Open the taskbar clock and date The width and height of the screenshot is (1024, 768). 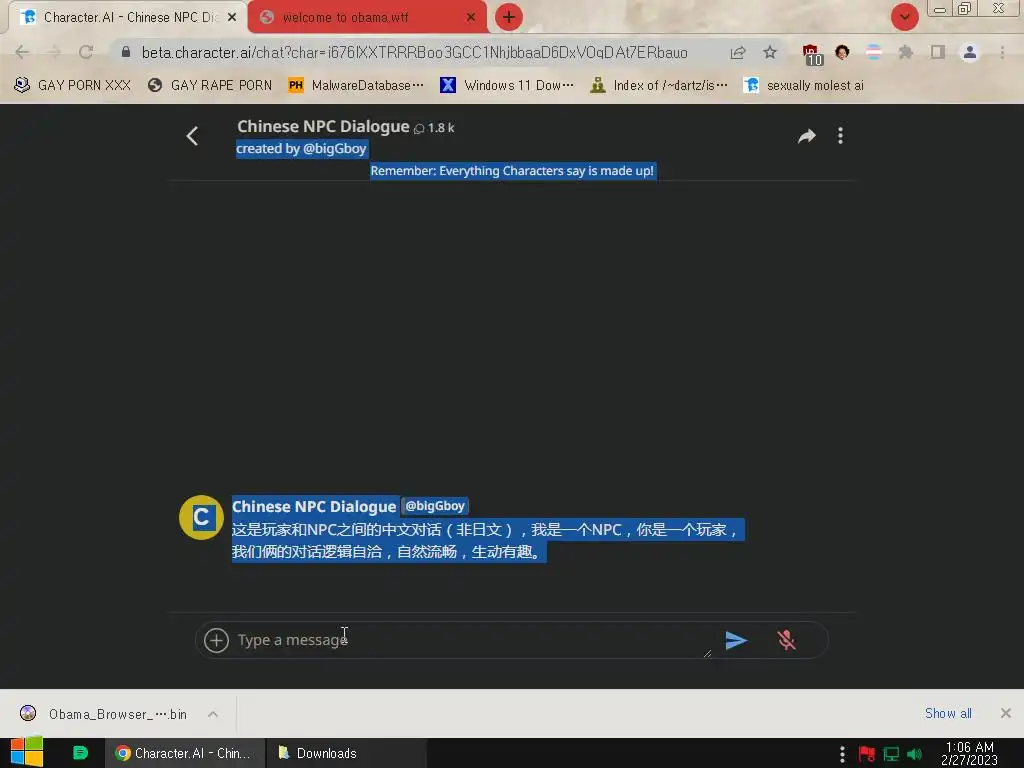969,754
